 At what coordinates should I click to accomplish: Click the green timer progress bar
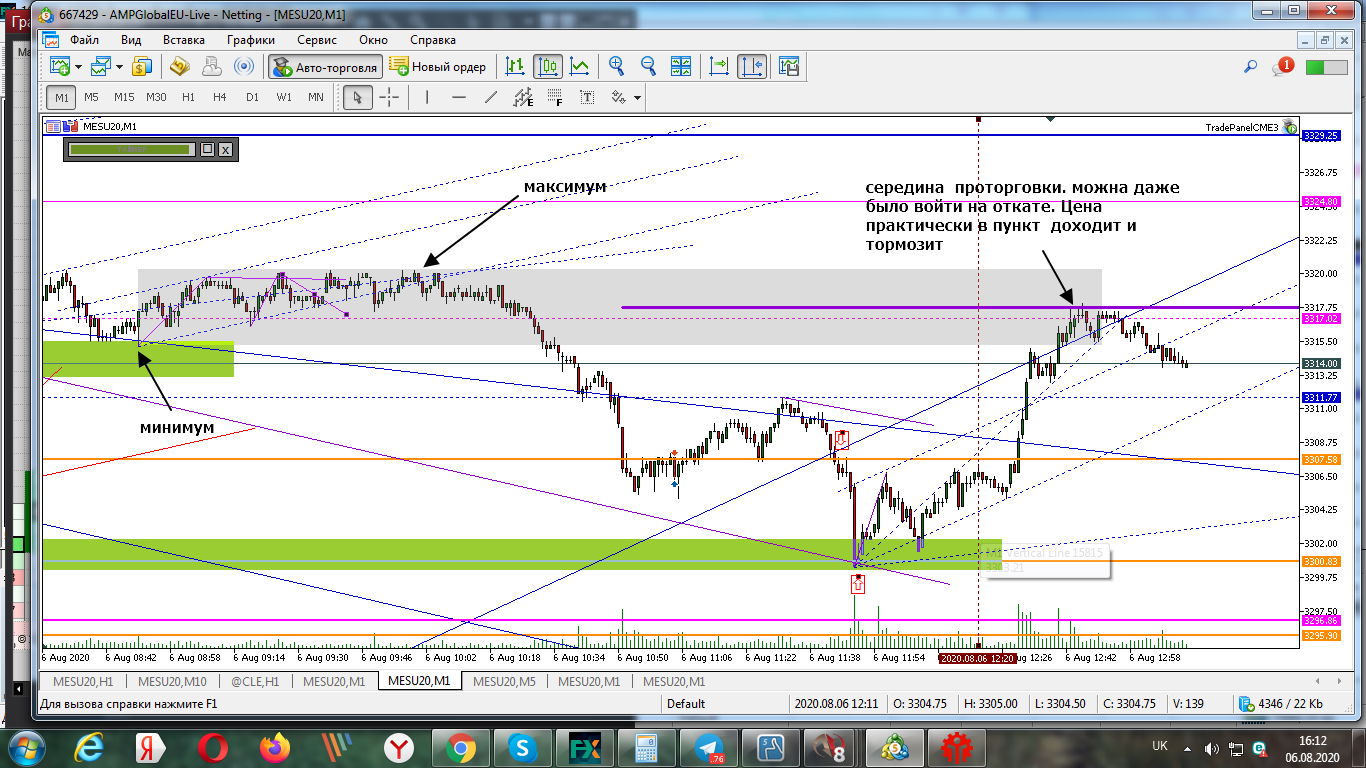tap(129, 149)
